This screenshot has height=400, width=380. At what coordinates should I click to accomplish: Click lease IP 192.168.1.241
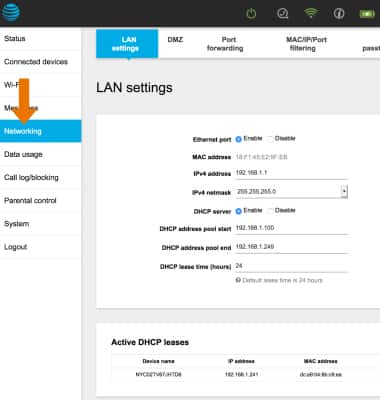tap(242, 375)
